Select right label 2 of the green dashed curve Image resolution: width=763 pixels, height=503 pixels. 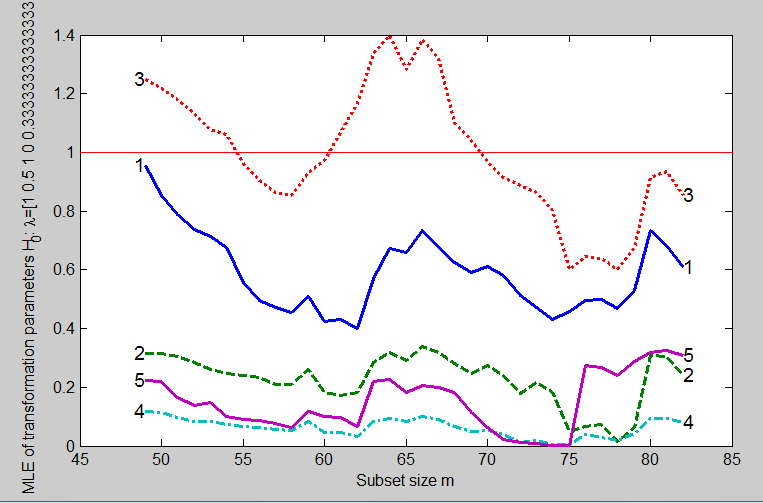[689, 374]
